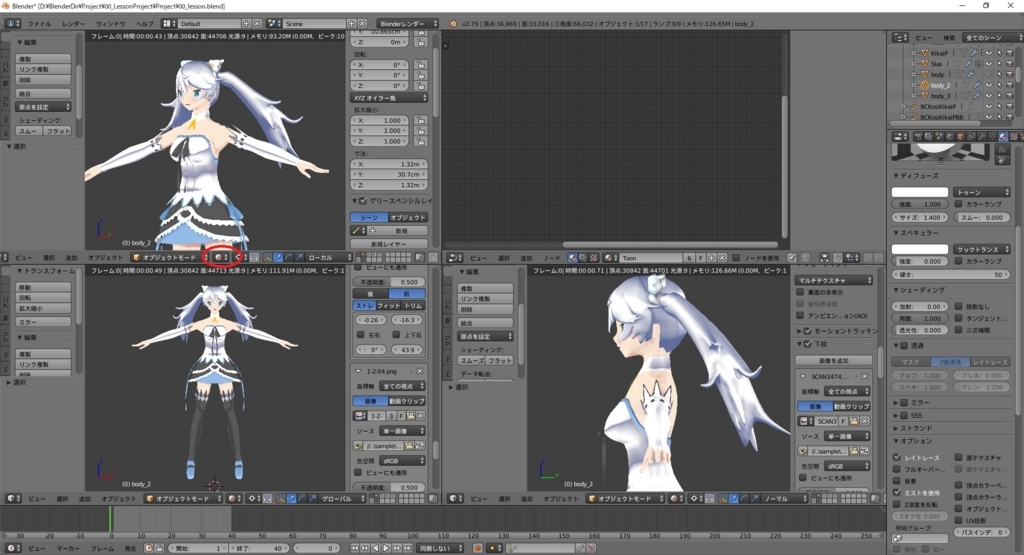This screenshot has width=1024, height=555.
Task: Open the ファイル menu
Action: coord(39,24)
